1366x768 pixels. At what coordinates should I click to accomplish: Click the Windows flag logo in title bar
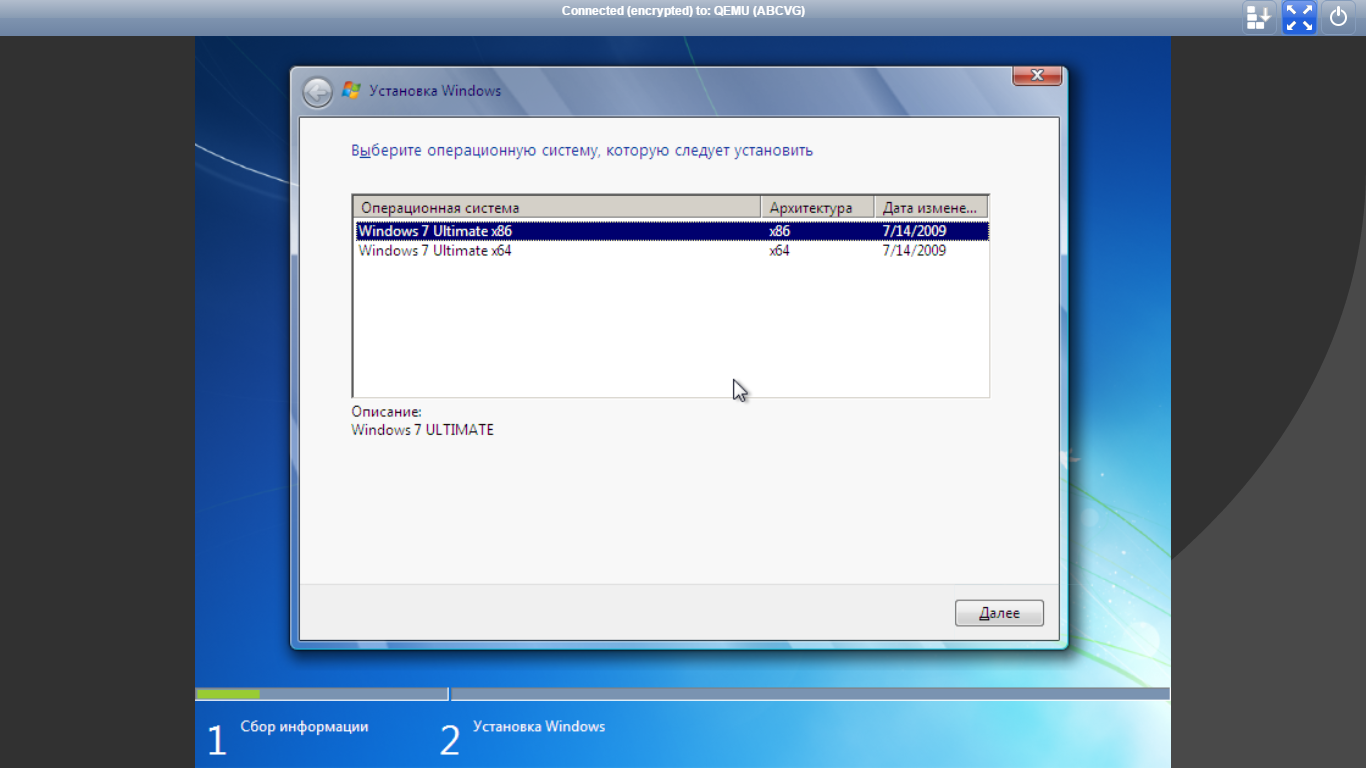(351, 90)
